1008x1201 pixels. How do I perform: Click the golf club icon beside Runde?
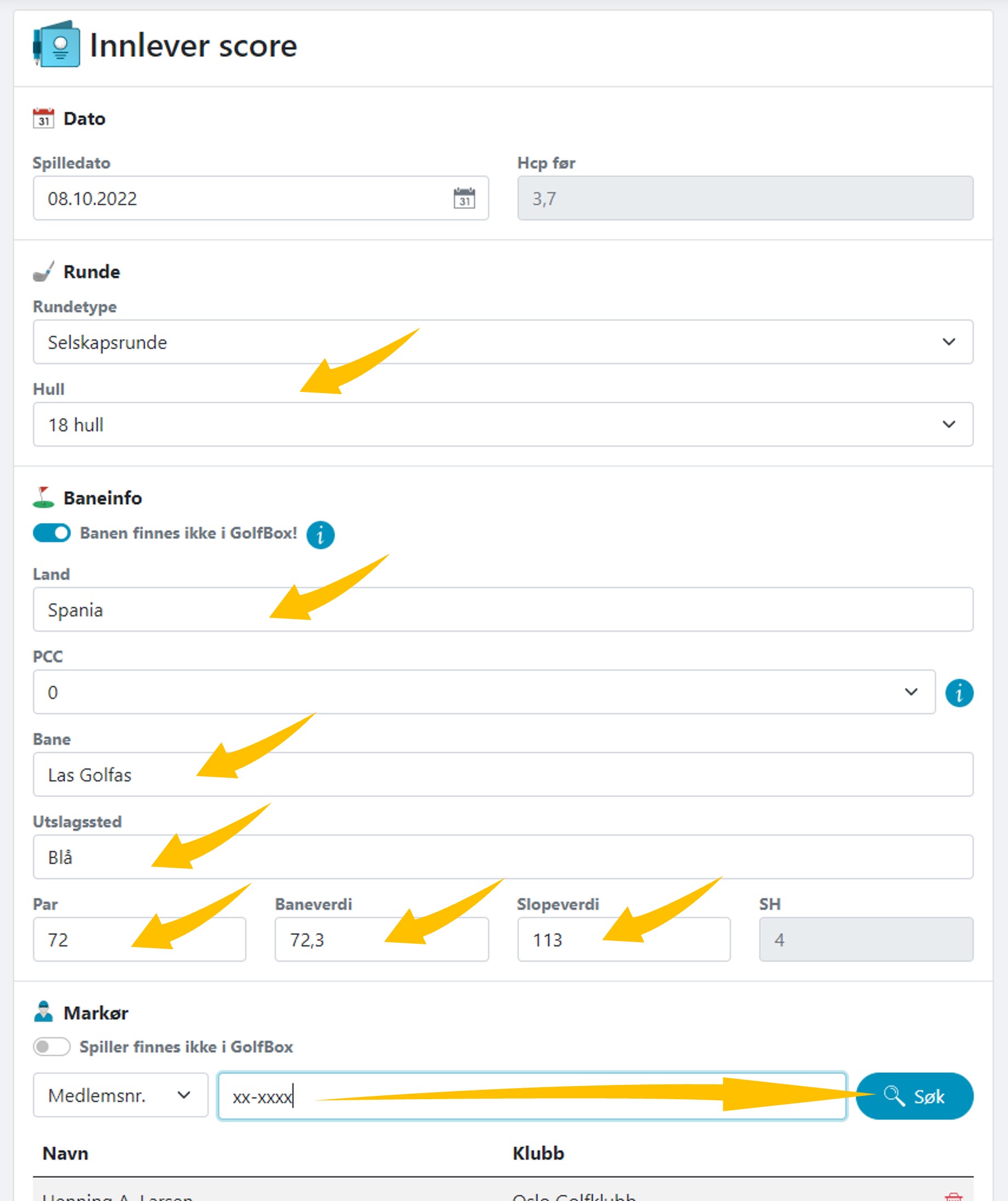point(43,271)
